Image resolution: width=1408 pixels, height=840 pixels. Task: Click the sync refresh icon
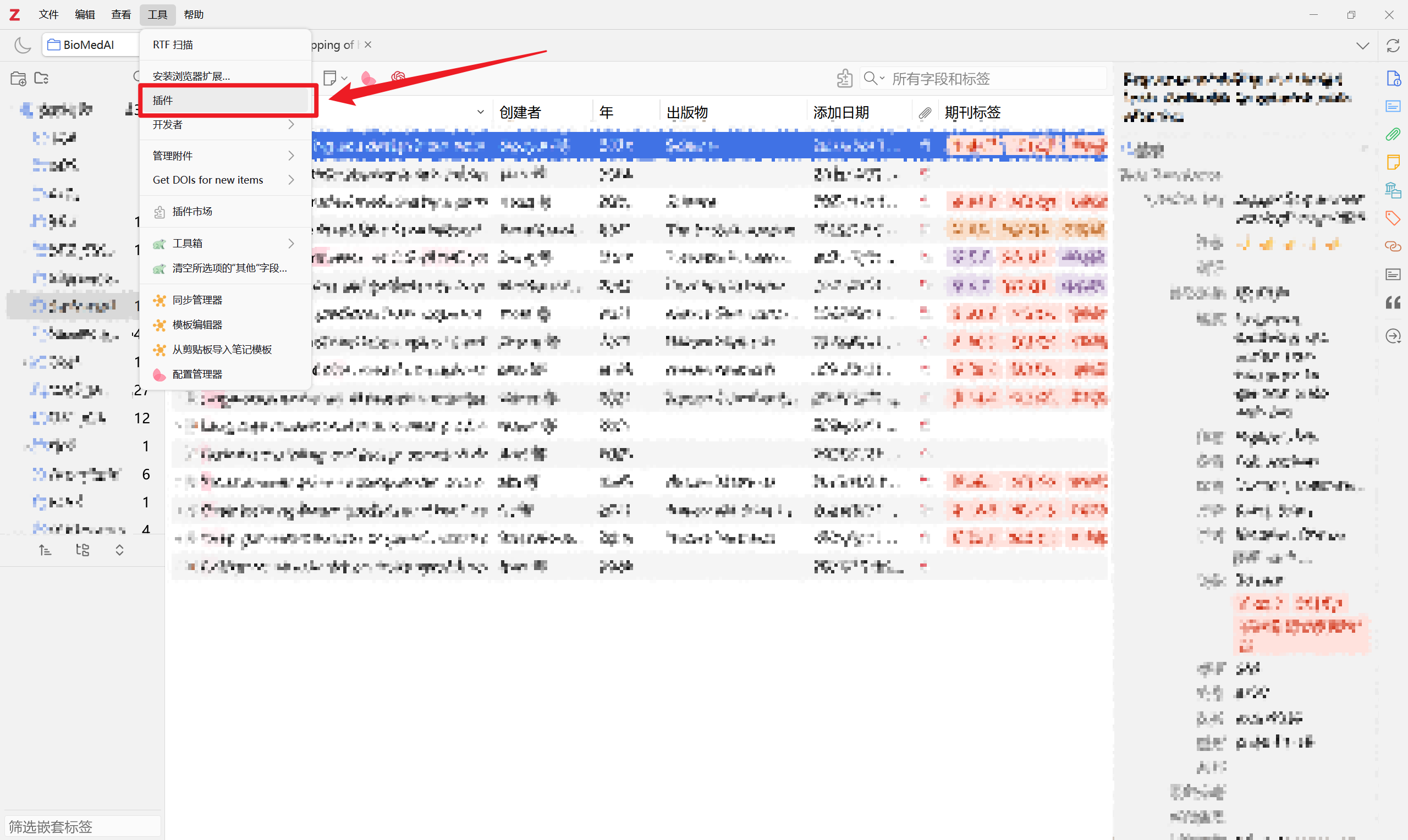click(1393, 45)
